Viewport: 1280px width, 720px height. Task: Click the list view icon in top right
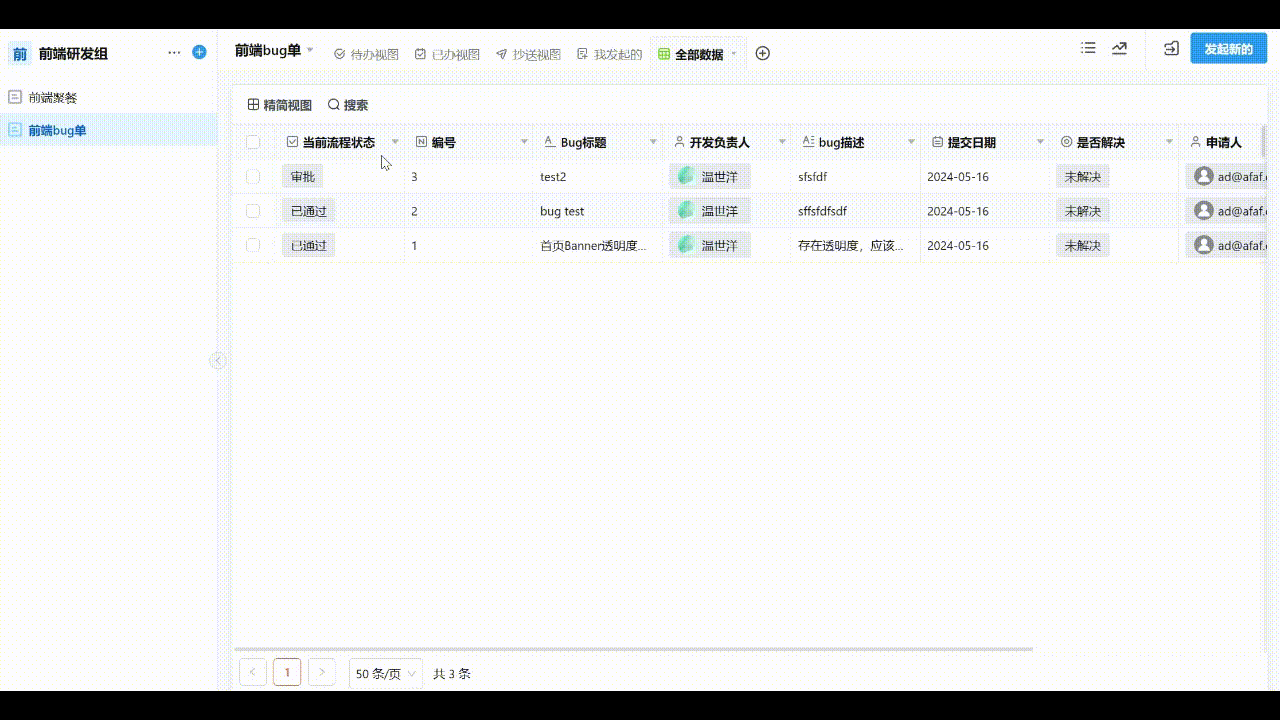(1088, 47)
